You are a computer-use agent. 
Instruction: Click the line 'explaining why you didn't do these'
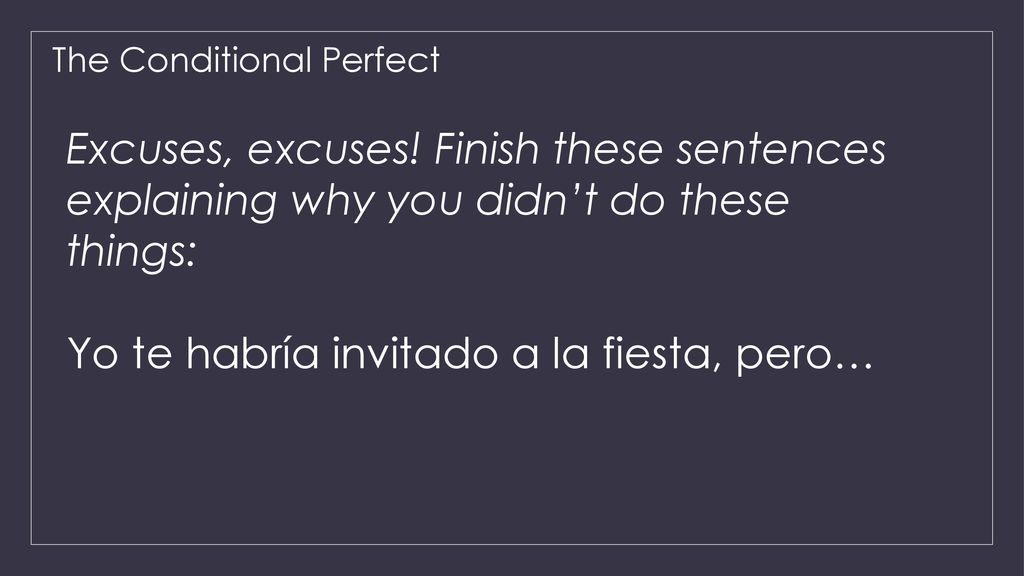click(428, 201)
